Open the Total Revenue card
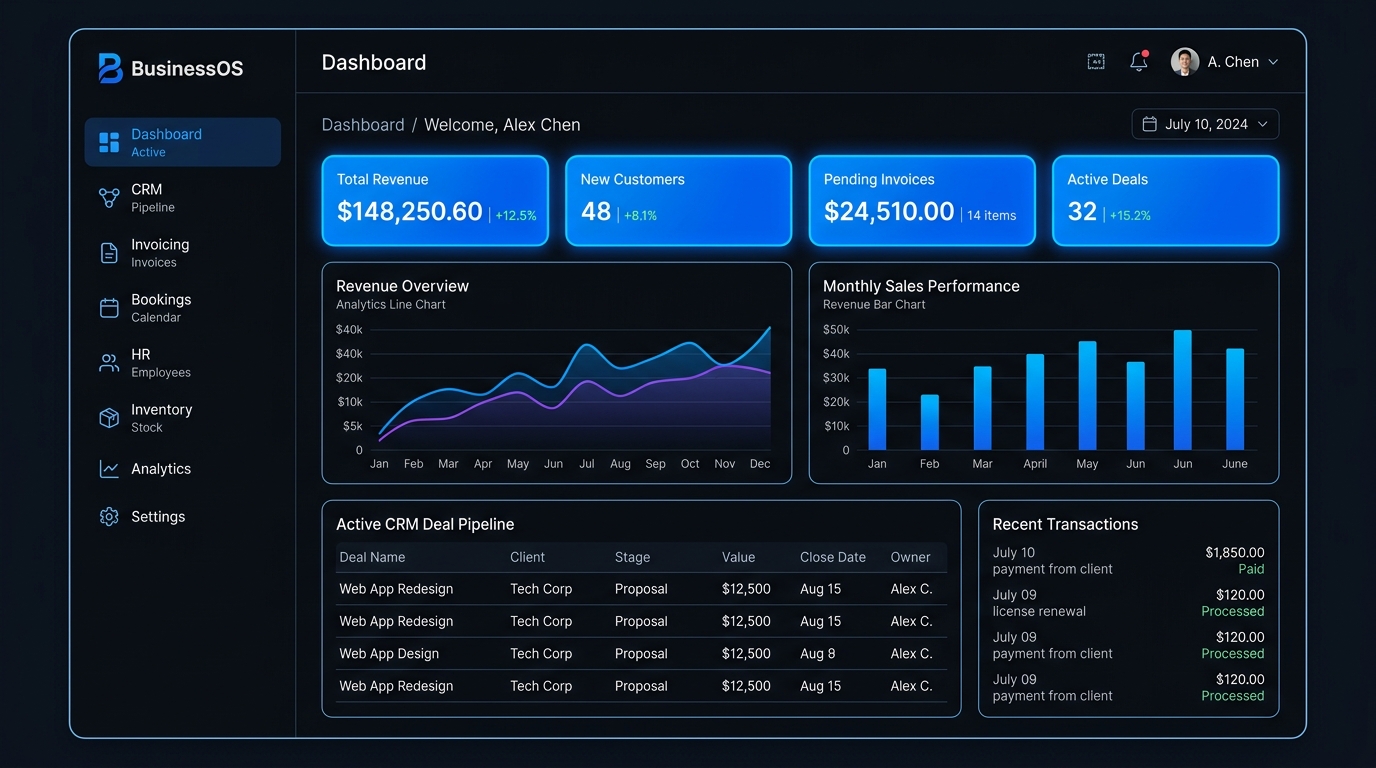 (435, 200)
